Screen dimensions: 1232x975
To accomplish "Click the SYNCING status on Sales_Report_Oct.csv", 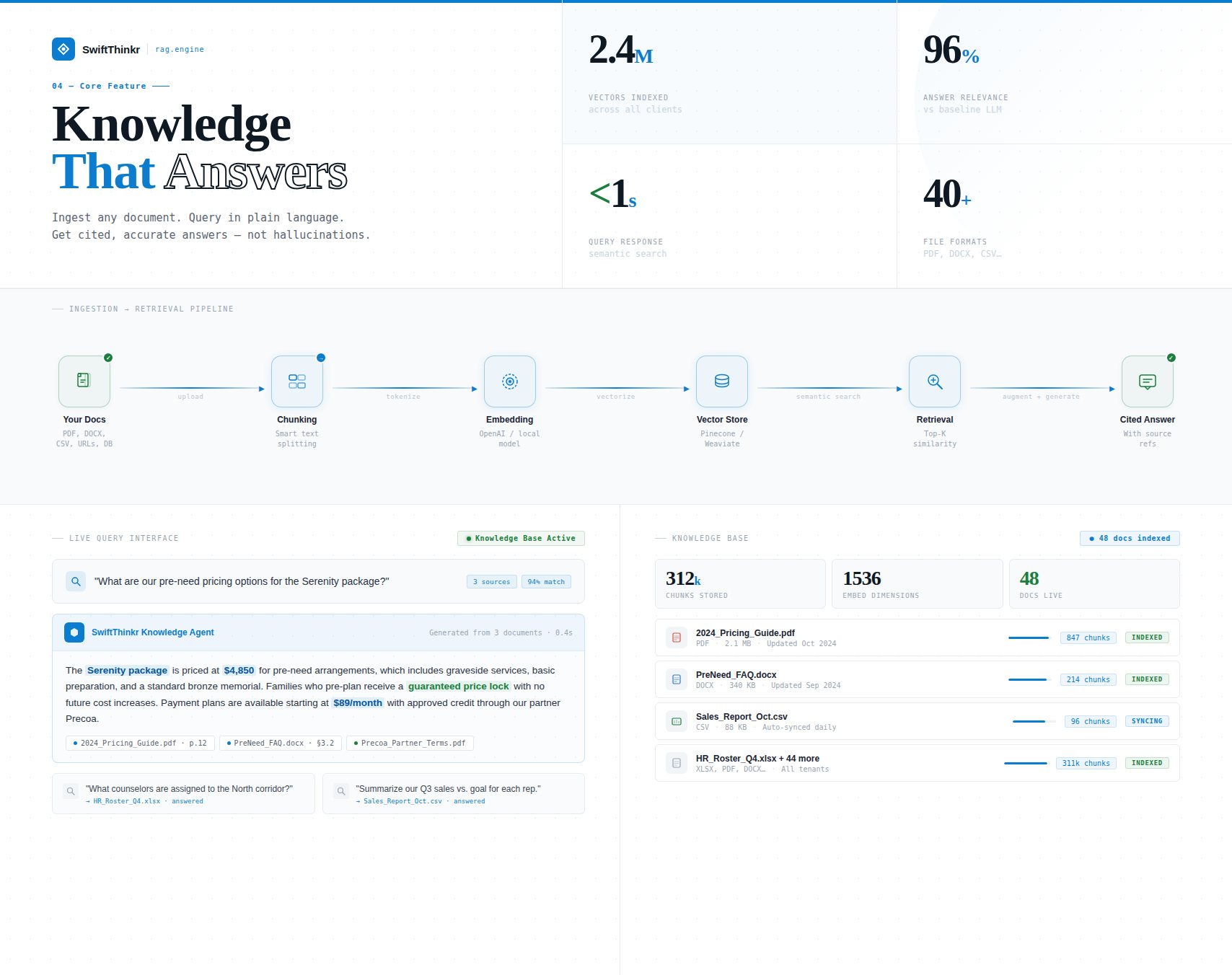I will click(x=1147, y=721).
